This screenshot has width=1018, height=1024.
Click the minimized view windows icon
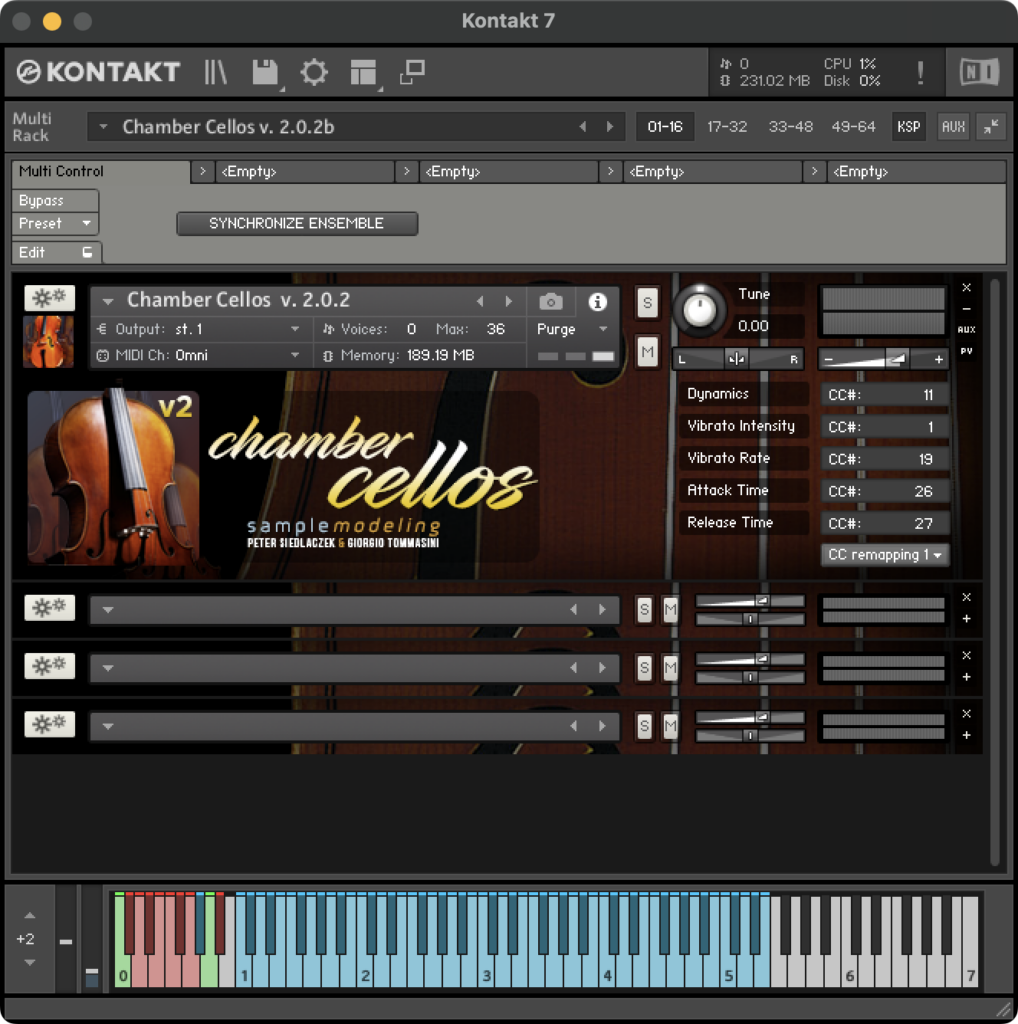pyautogui.click(x=412, y=72)
